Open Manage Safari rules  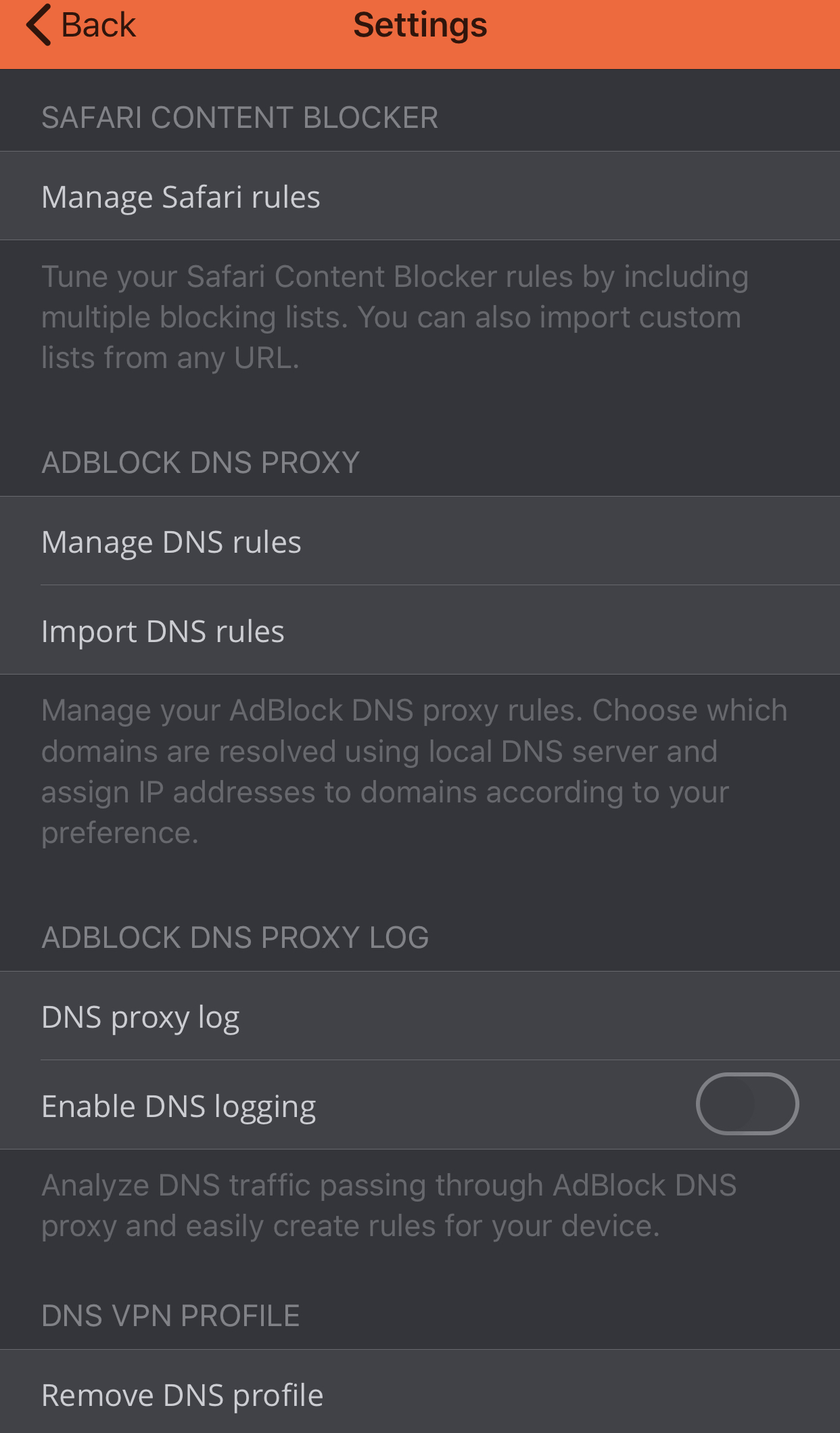pos(420,196)
